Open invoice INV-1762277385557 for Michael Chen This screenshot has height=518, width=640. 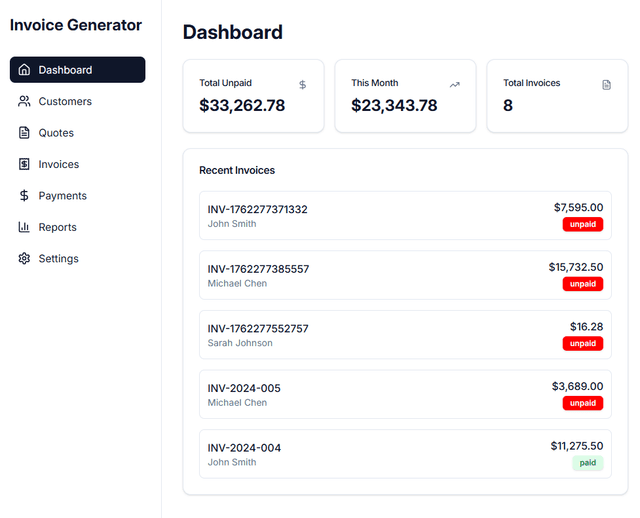point(258,269)
